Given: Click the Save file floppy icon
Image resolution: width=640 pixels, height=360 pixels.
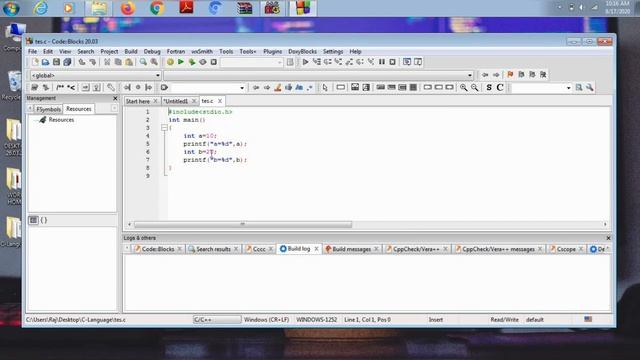Looking at the screenshot, I should 56,62.
